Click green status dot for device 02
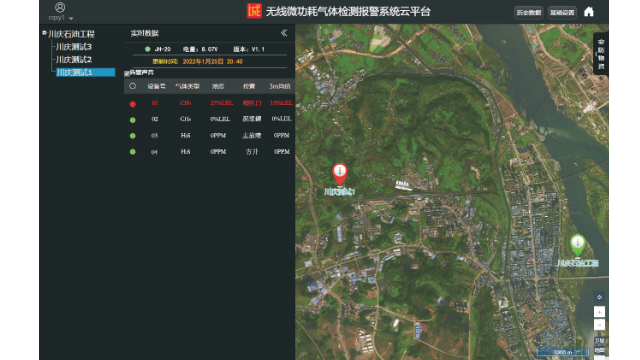 pyautogui.click(x=133, y=120)
